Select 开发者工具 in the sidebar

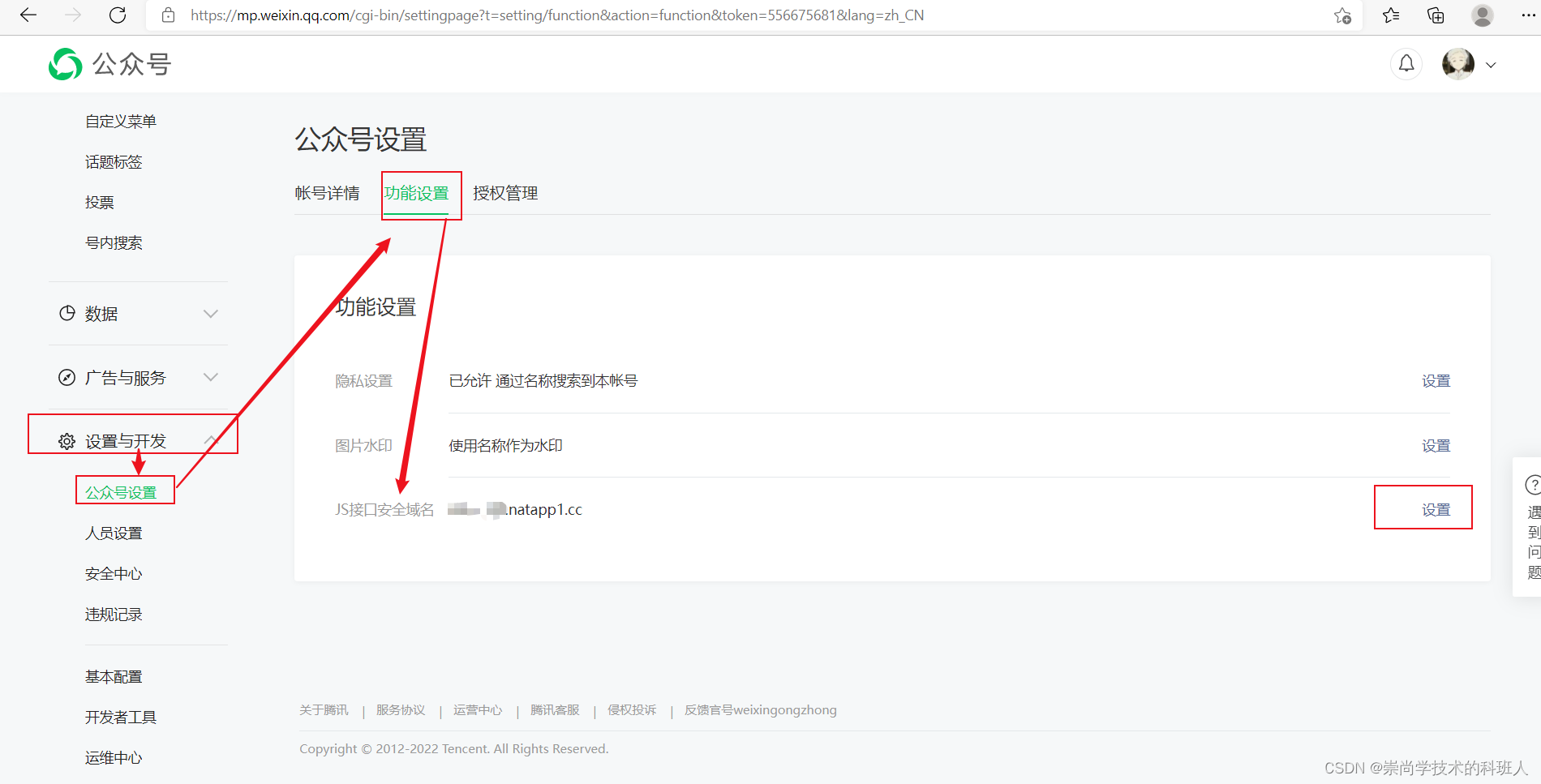point(120,717)
